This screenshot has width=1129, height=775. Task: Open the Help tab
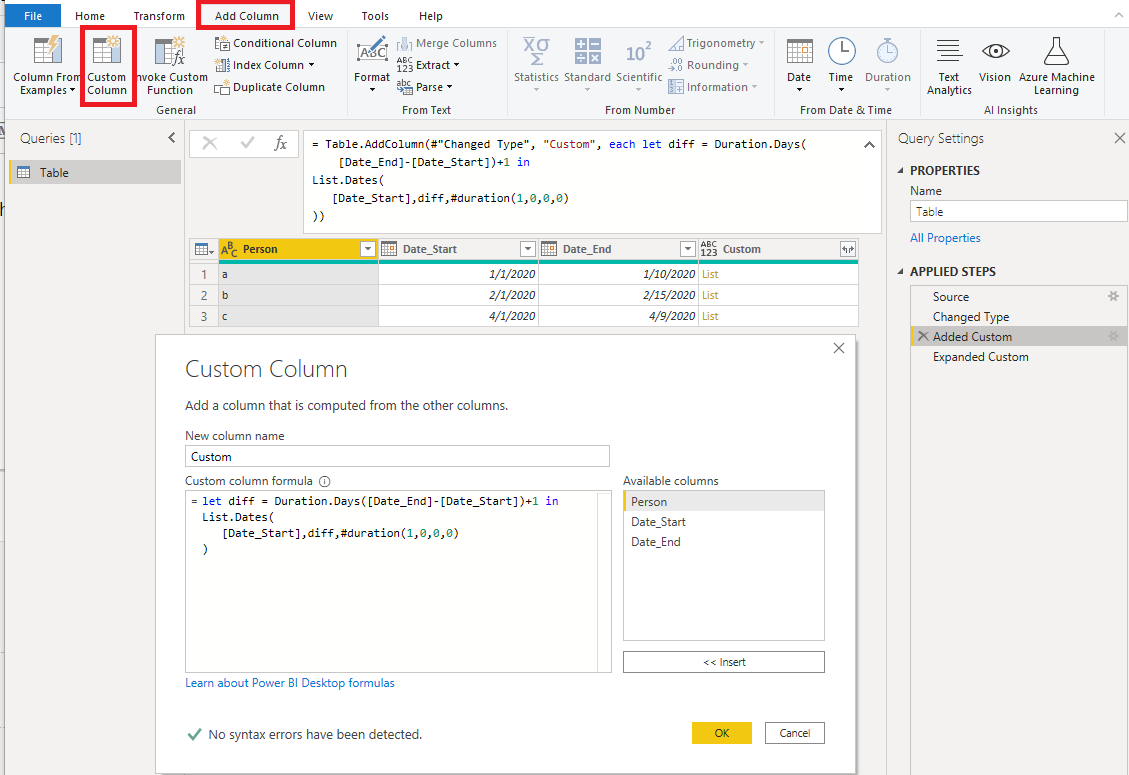(x=431, y=16)
